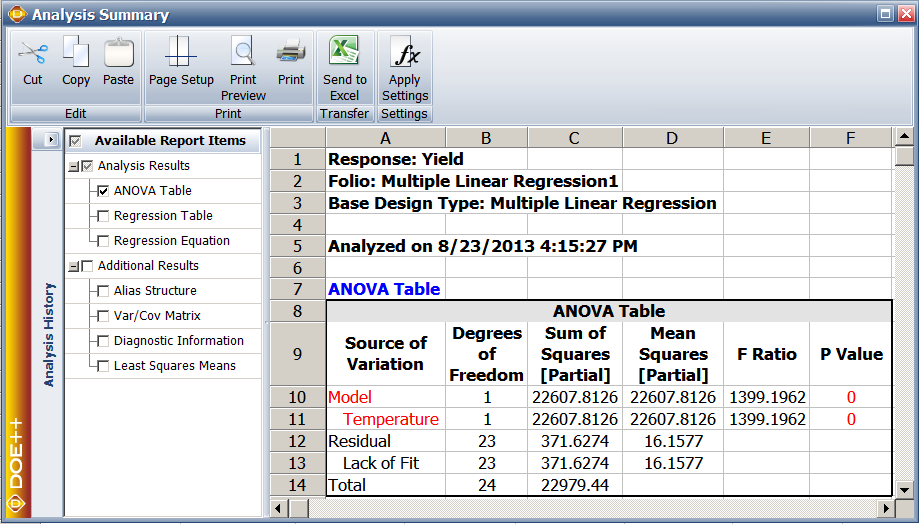Collapse the Analysis Results tree node
The height and width of the screenshot is (524, 919).
click(x=73, y=166)
